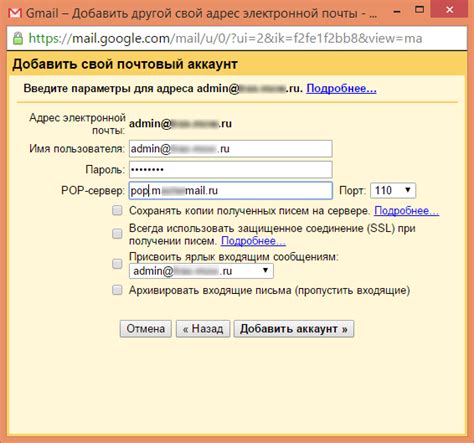Viewport: 474px width, 443px height.
Task: Click the bold admin@ address next to Адрес электронной почты
Action: (x=180, y=124)
